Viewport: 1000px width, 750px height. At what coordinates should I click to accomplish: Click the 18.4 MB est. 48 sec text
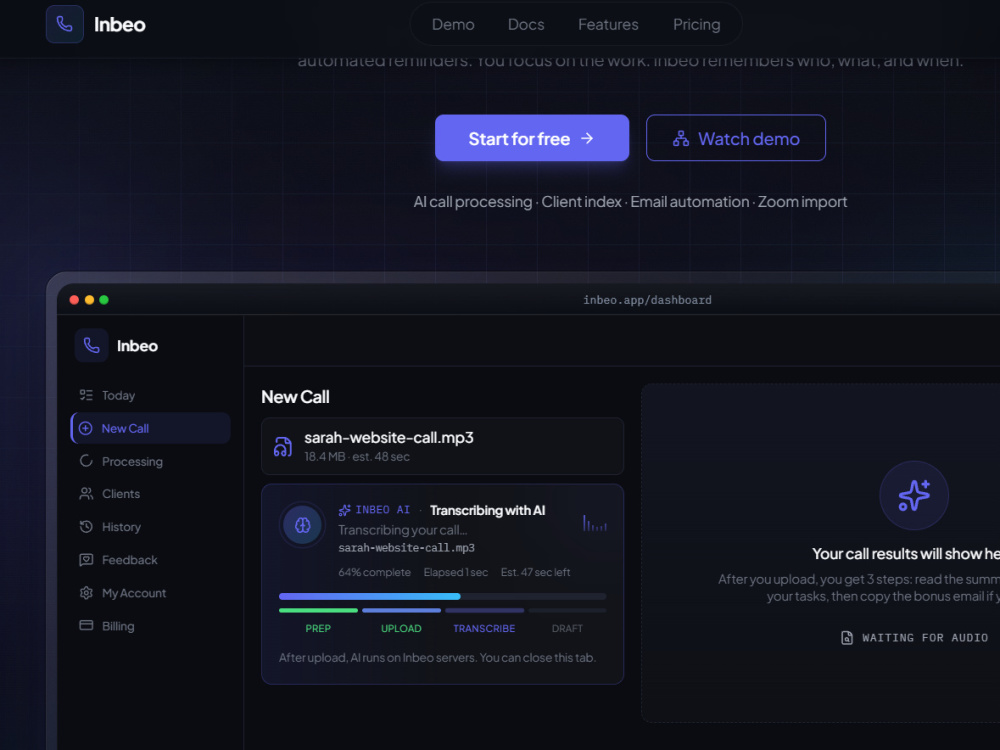pos(357,457)
